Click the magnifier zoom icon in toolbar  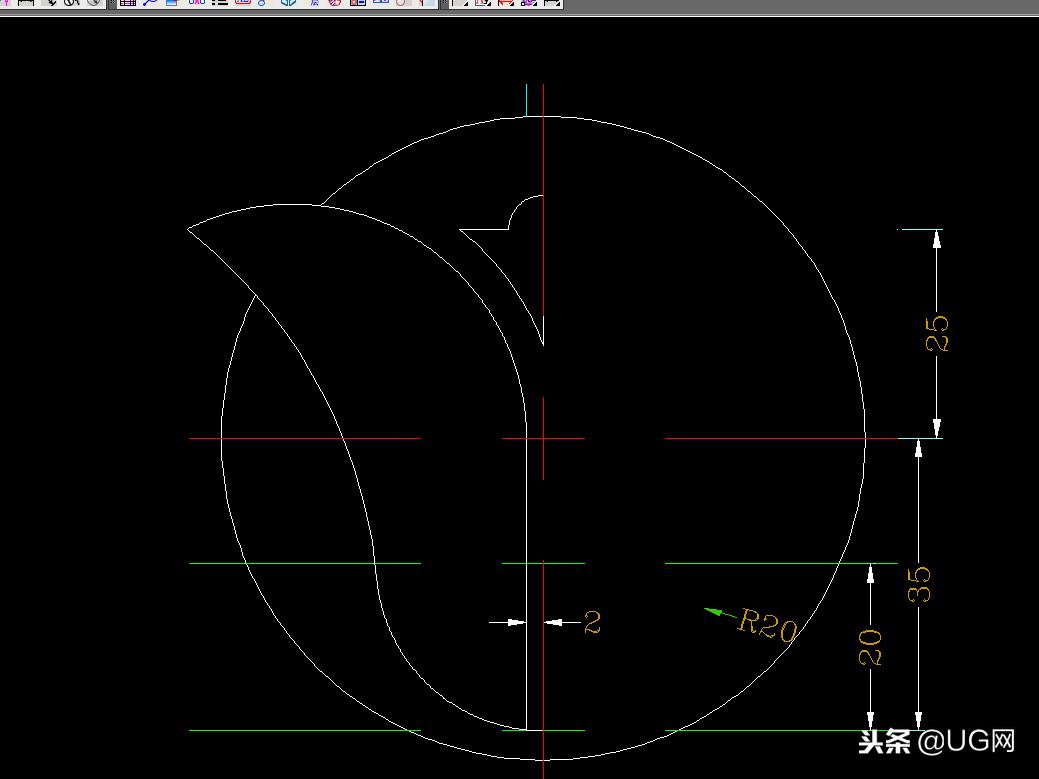[149, 3]
